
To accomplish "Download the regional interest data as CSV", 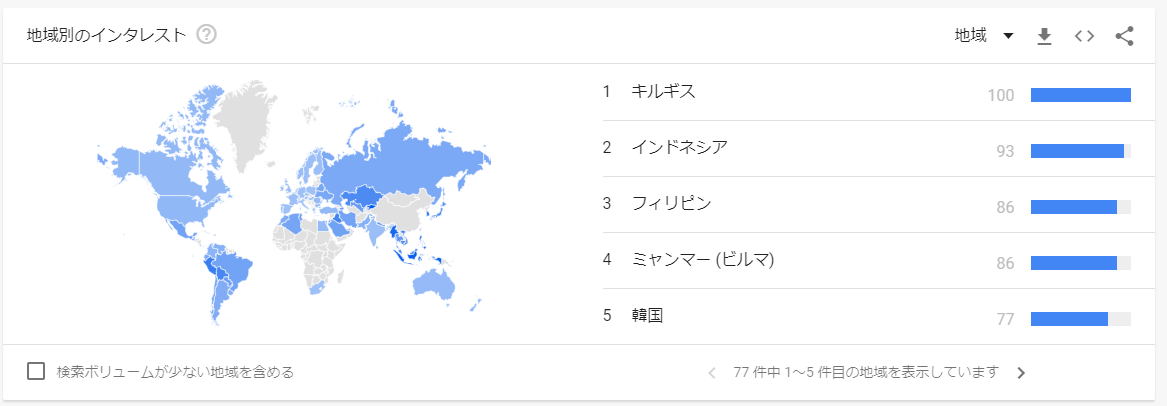I will [x=1044, y=36].
